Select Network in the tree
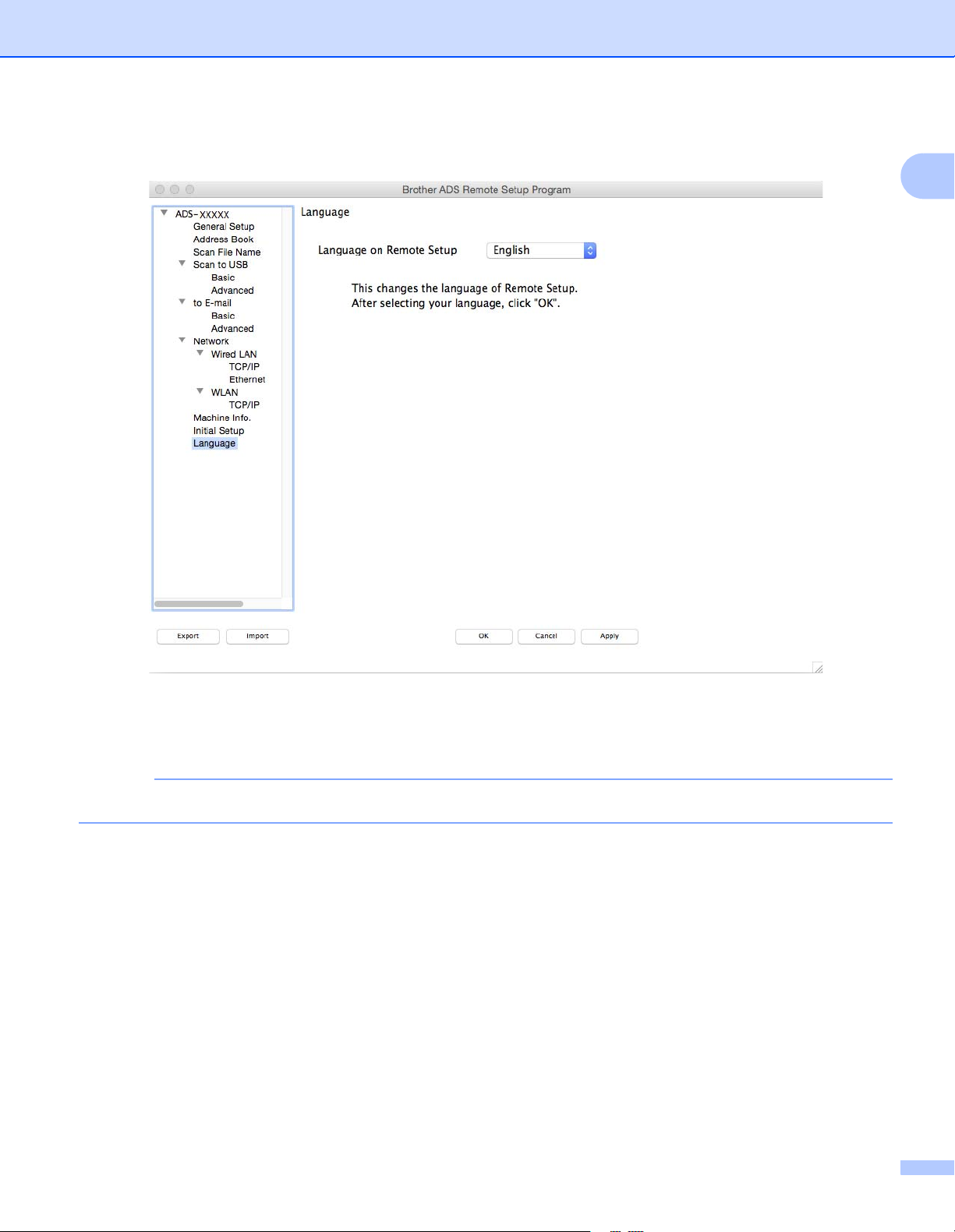Screen dimensions: 955x1232 pos(211,341)
